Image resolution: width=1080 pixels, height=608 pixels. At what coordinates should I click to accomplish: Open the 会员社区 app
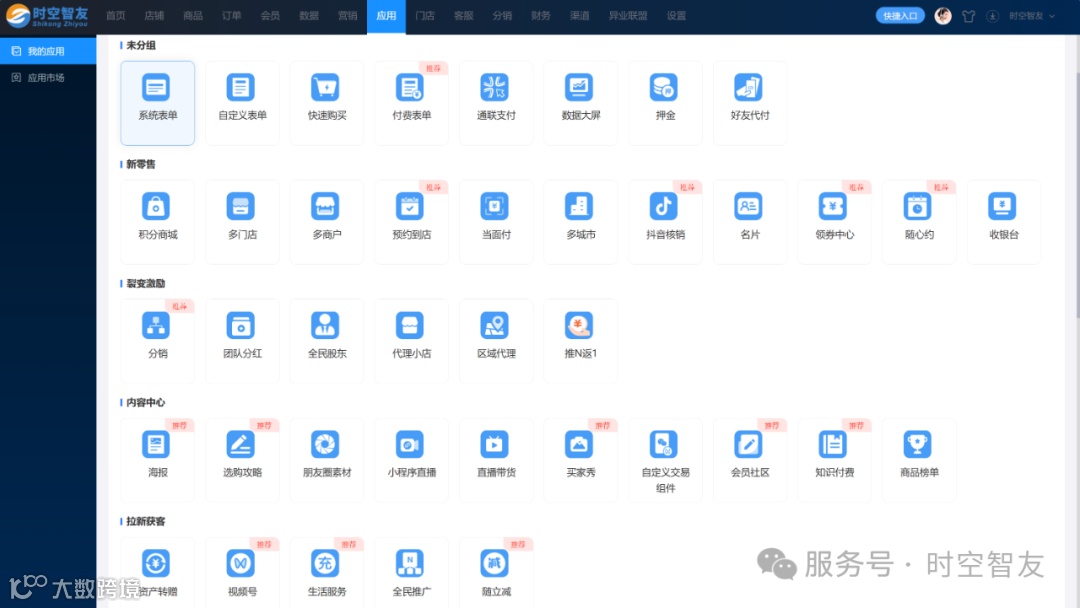point(750,460)
